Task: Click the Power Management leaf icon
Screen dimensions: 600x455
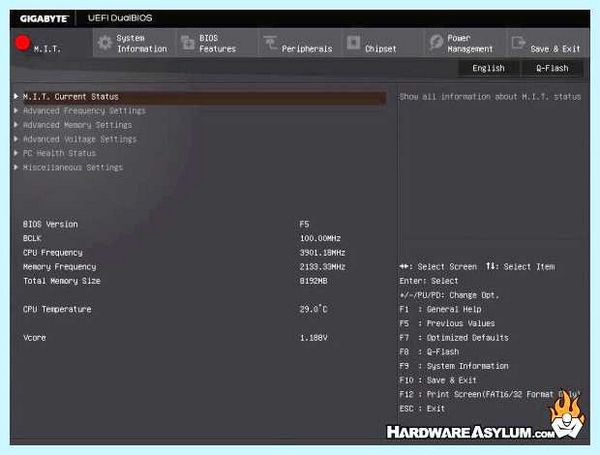Action: [x=436, y=42]
